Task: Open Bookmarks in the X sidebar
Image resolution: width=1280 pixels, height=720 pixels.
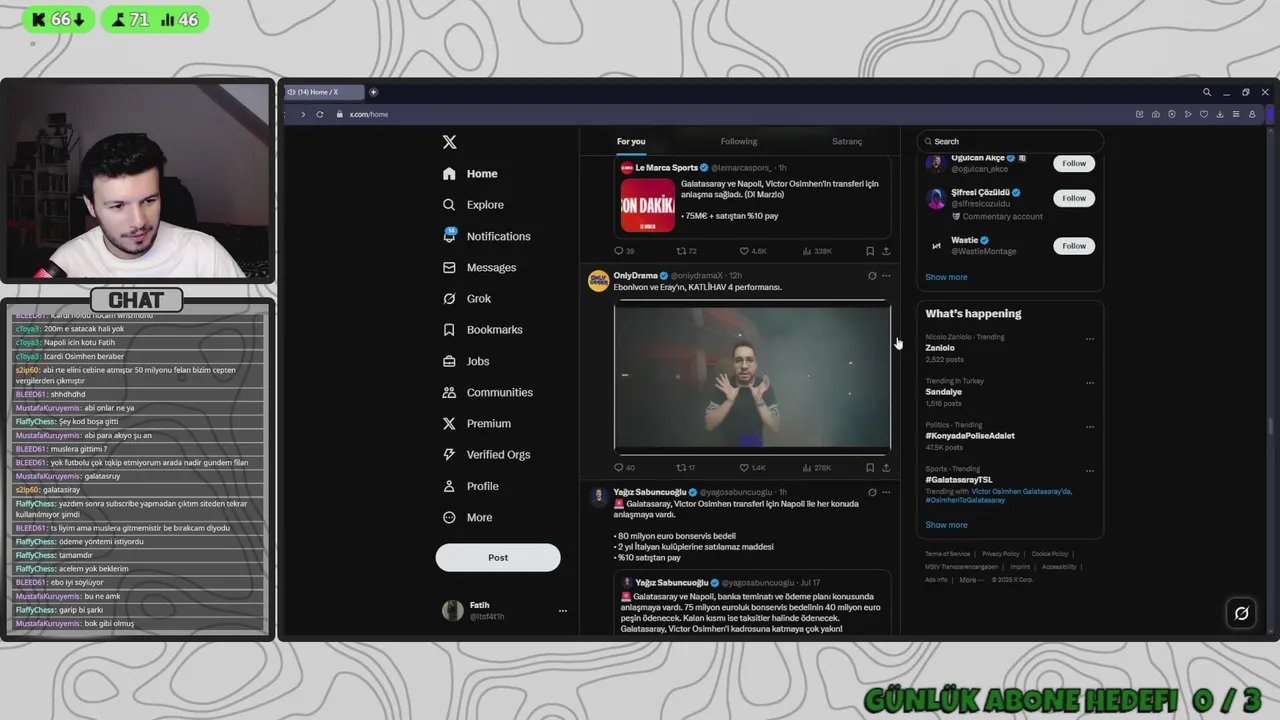Action: (x=482, y=329)
